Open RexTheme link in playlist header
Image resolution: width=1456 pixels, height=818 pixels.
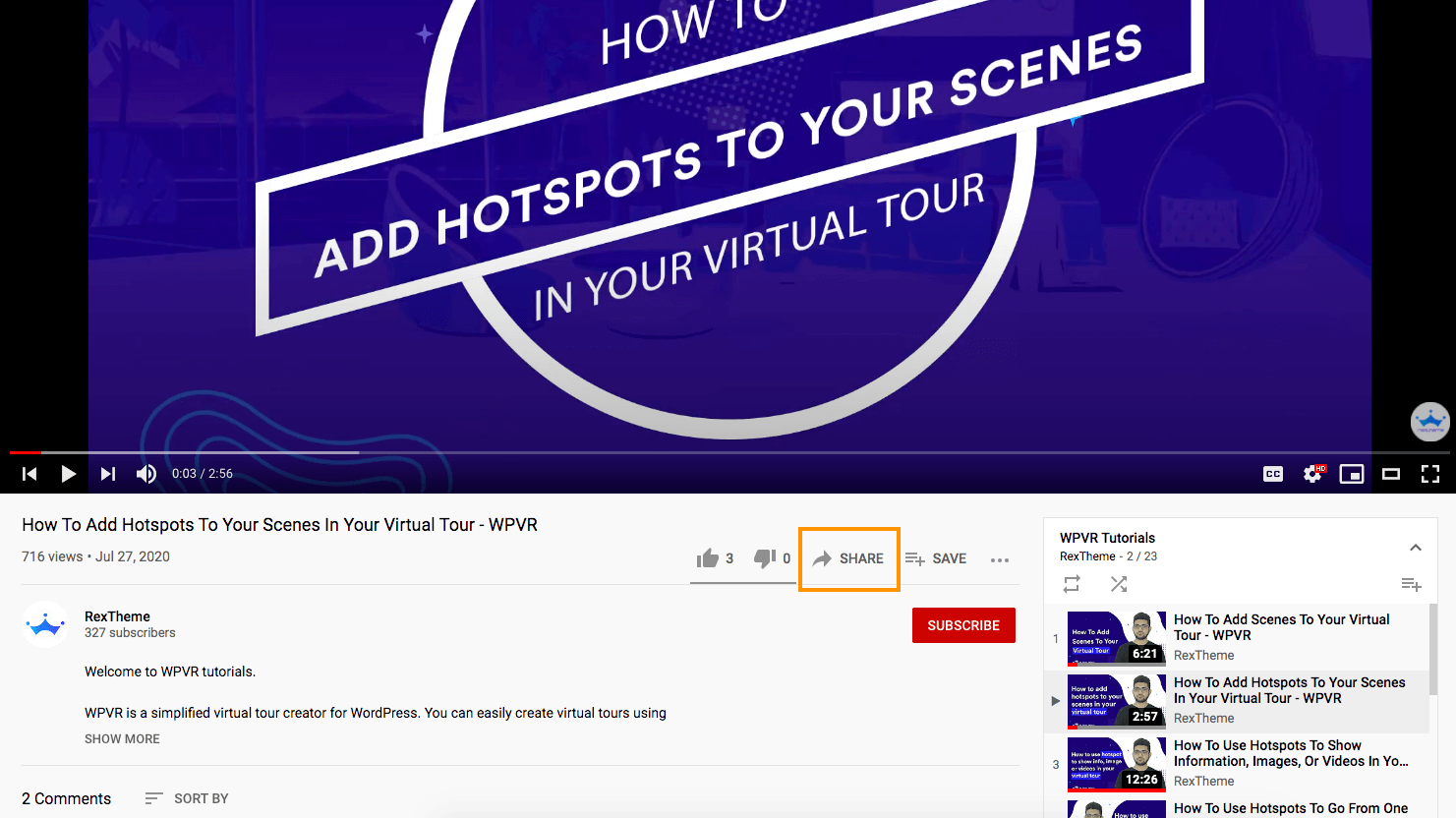pos(1087,556)
